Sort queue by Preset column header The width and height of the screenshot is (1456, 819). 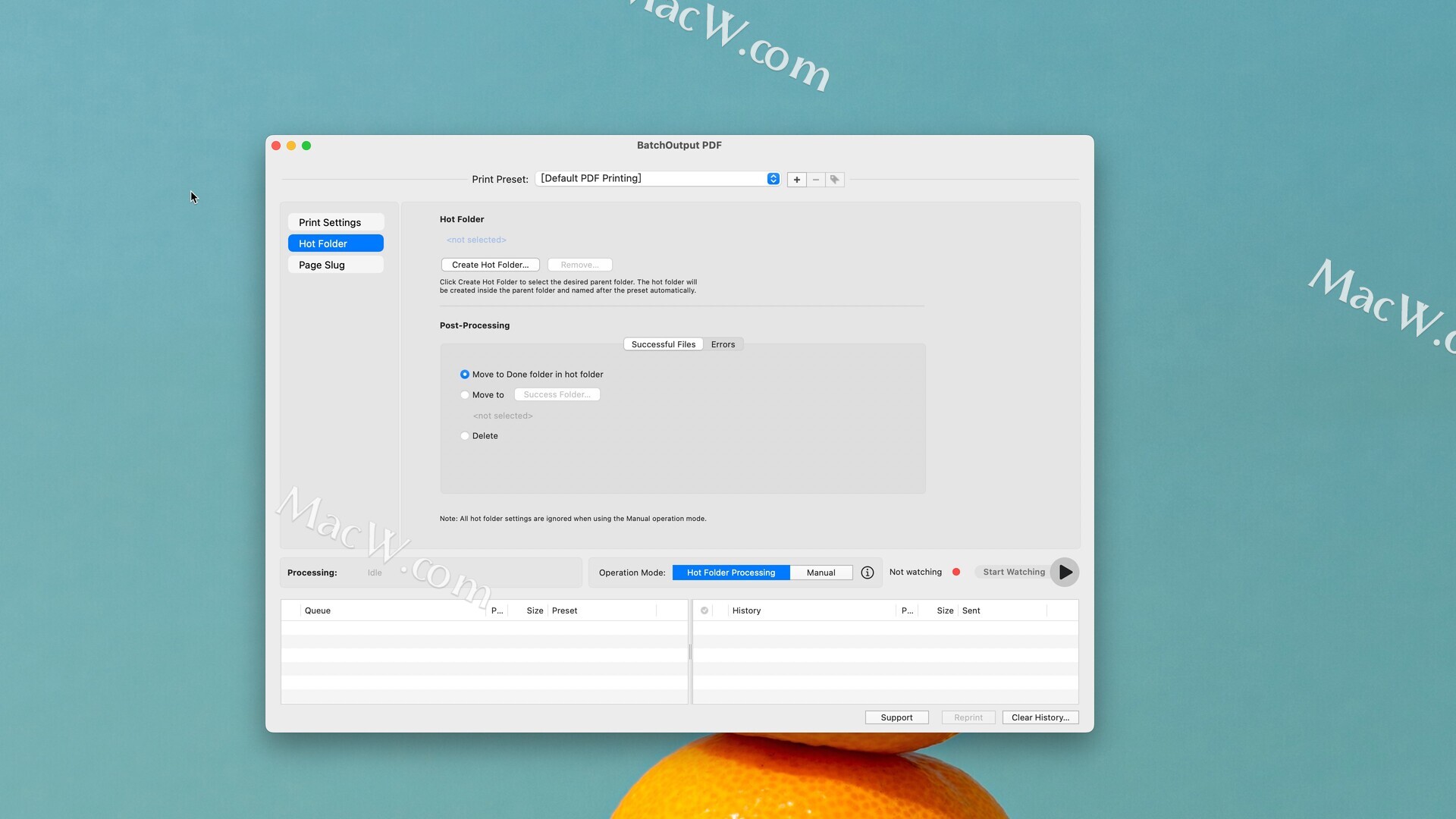tap(603, 610)
